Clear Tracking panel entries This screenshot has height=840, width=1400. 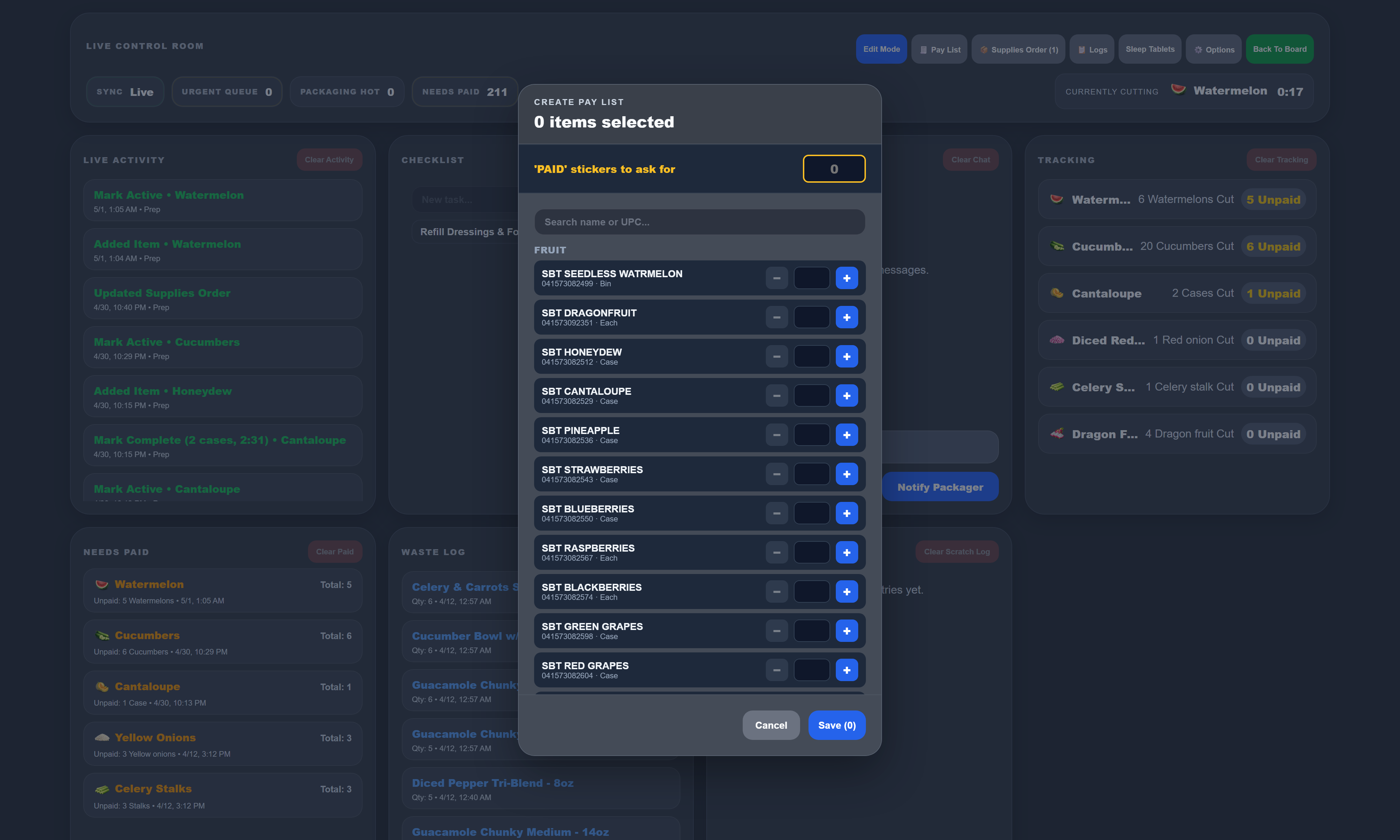[1281, 160]
